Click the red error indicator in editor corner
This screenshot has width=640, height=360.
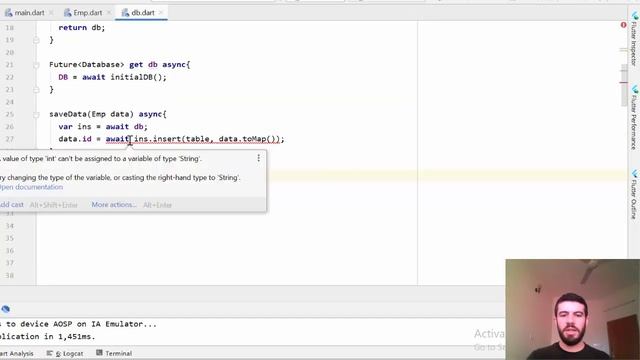coord(623,25)
